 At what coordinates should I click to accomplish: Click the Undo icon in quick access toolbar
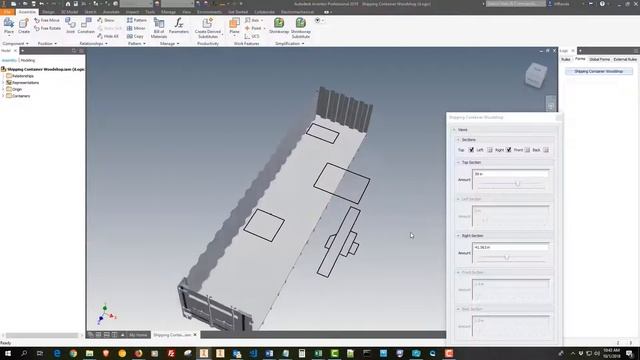[x=41, y=4]
